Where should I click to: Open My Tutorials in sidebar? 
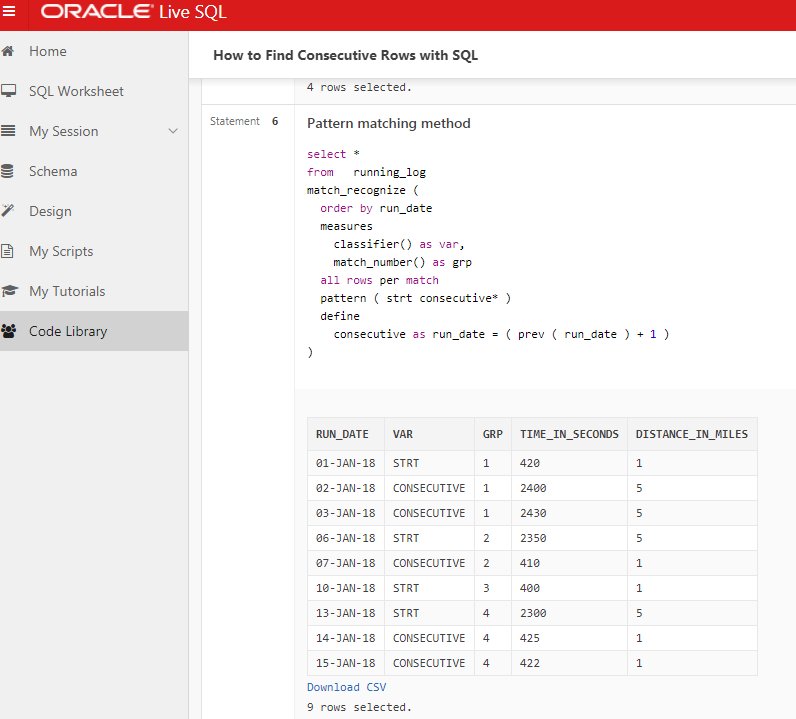coord(94,291)
